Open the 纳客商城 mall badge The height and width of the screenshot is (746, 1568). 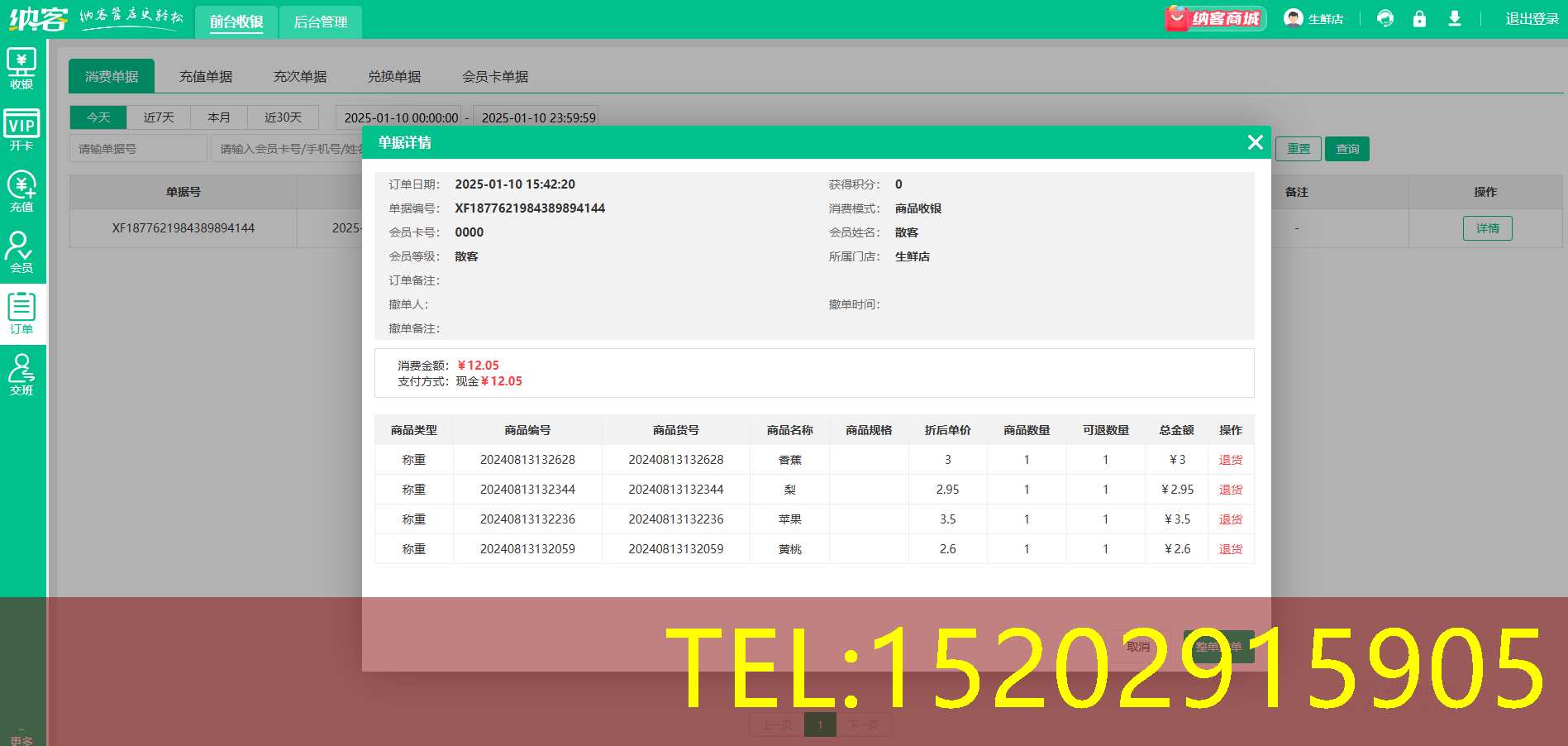click(1215, 18)
